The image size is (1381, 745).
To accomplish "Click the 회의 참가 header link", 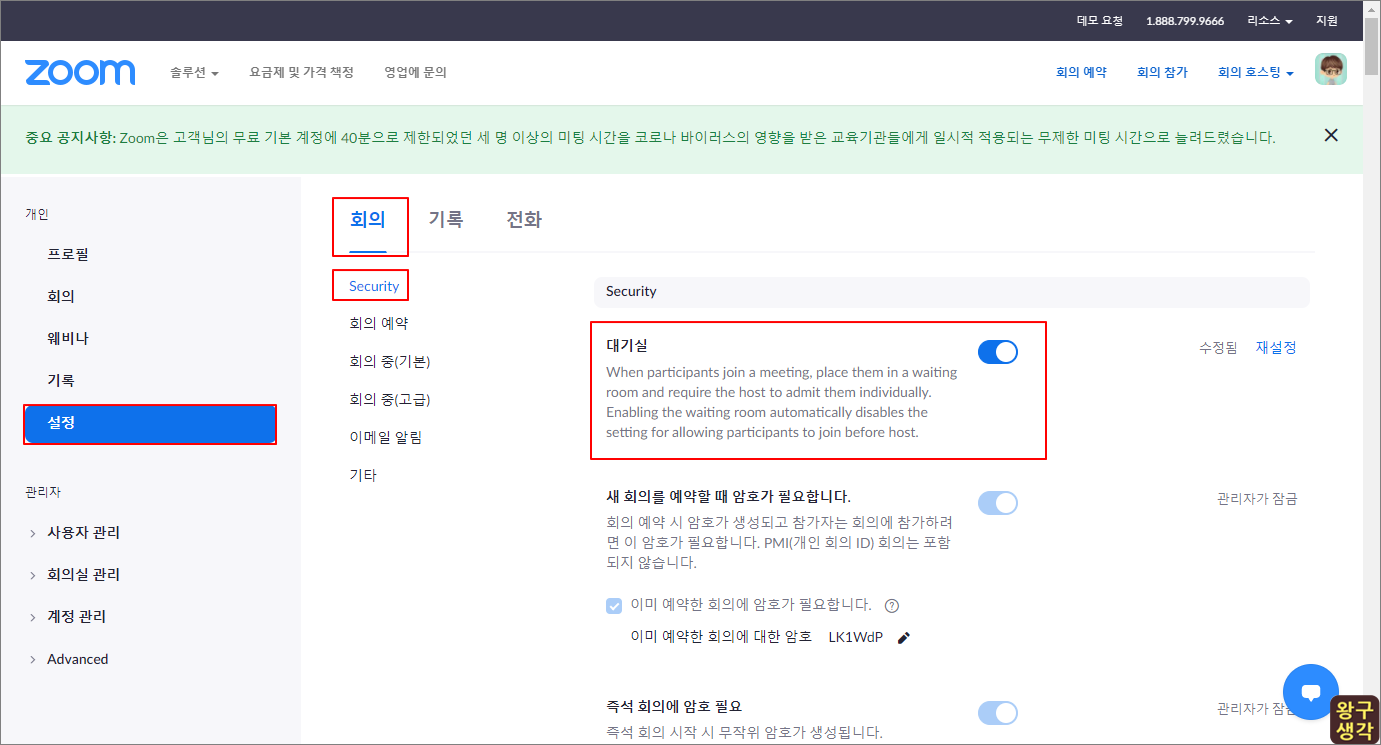I will [1162, 73].
